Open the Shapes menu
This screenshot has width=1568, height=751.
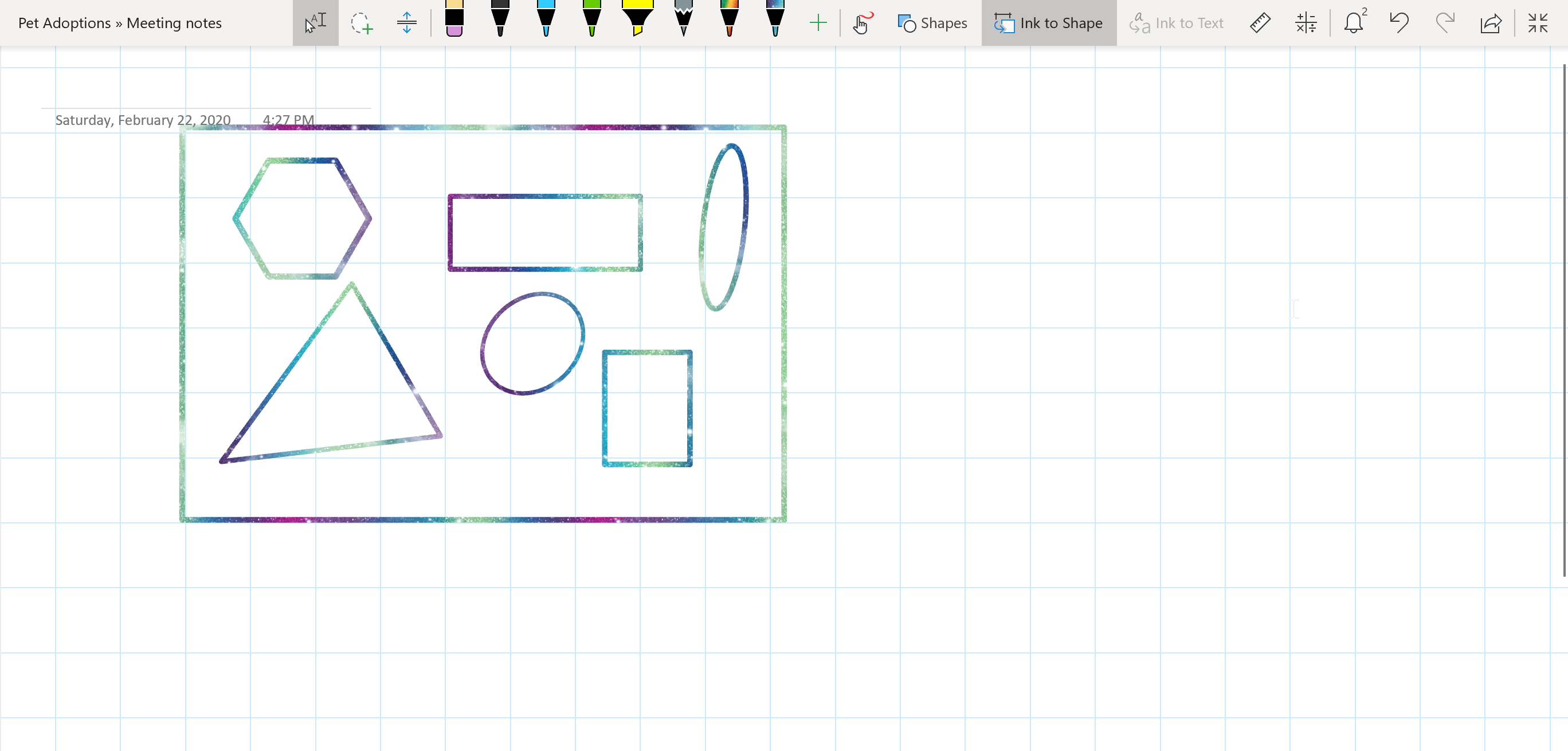click(932, 23)
